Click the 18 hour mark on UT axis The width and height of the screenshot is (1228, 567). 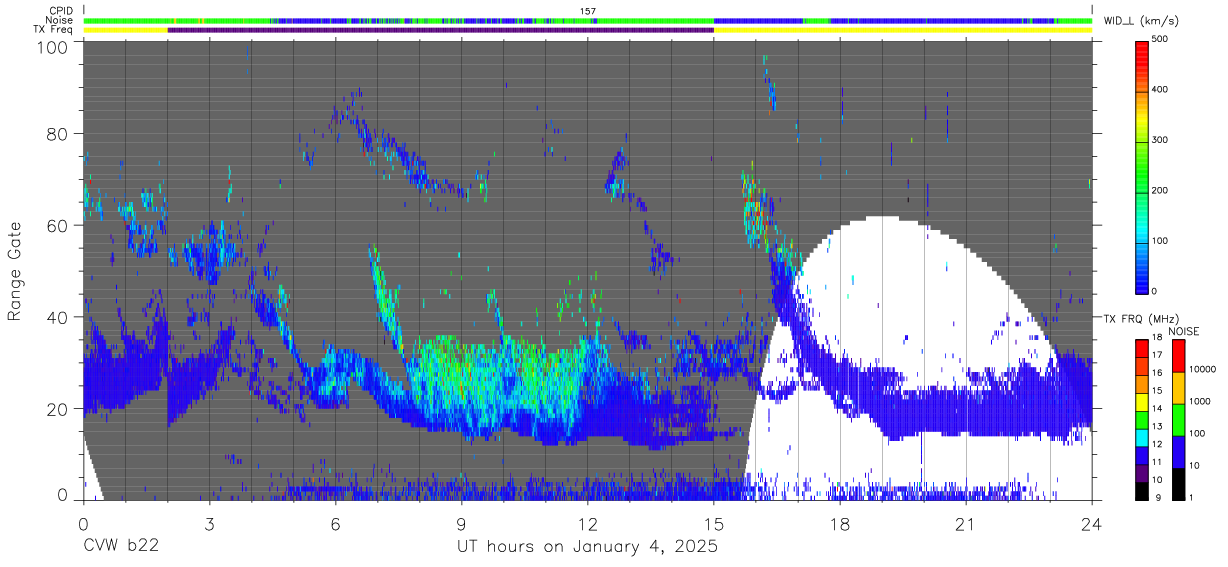840,522
